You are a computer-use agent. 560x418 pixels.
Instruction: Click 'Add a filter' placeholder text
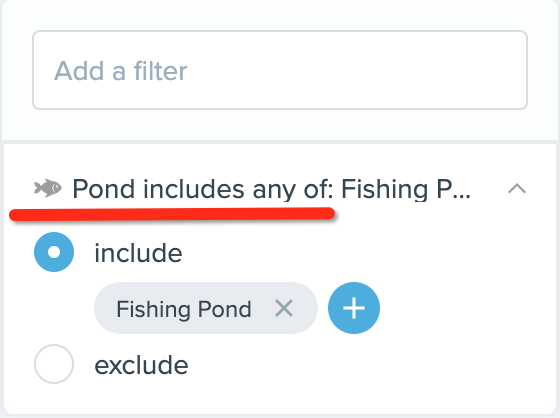(120, 70)
